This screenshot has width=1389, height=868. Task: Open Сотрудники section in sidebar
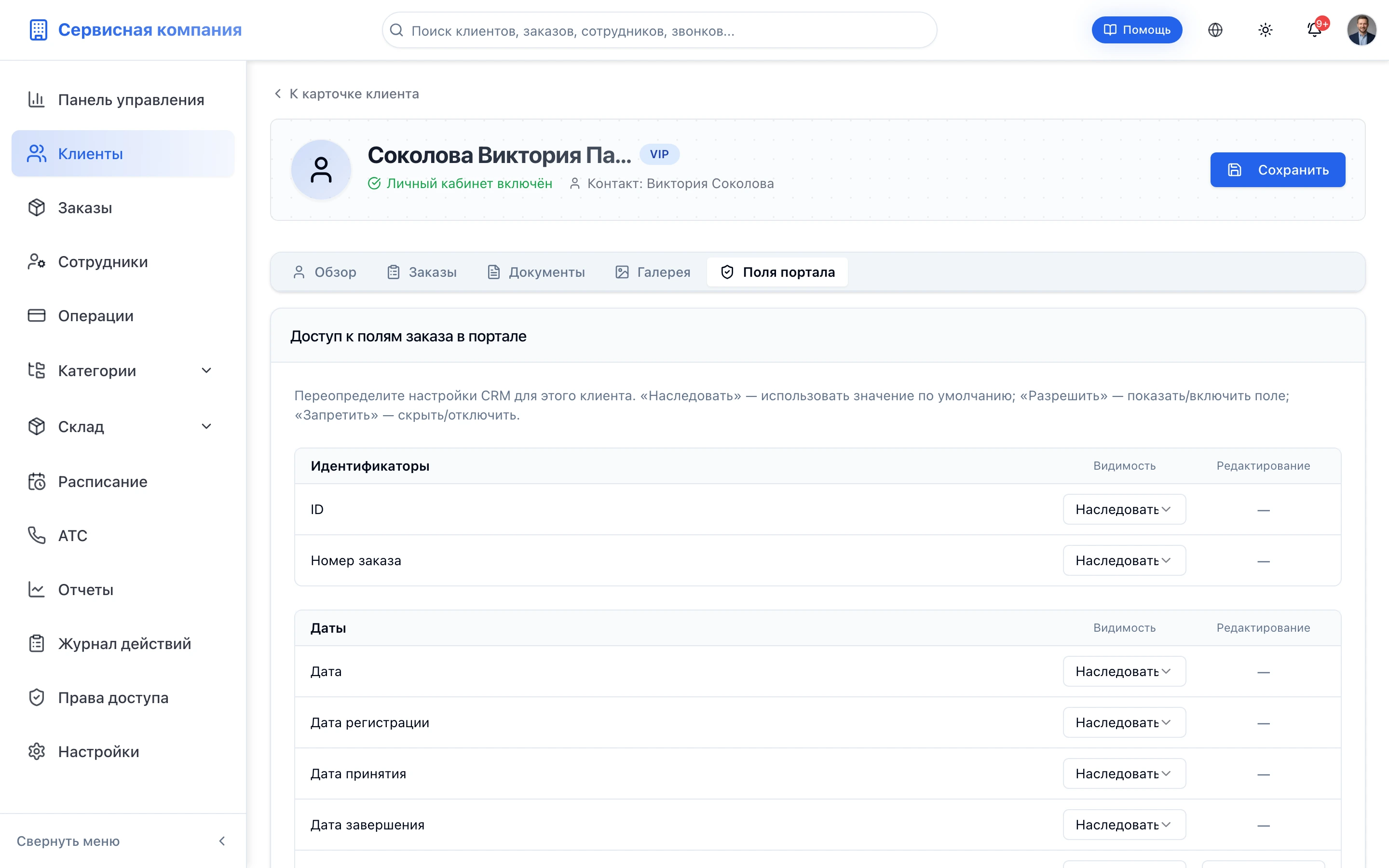tap(123, 261)
